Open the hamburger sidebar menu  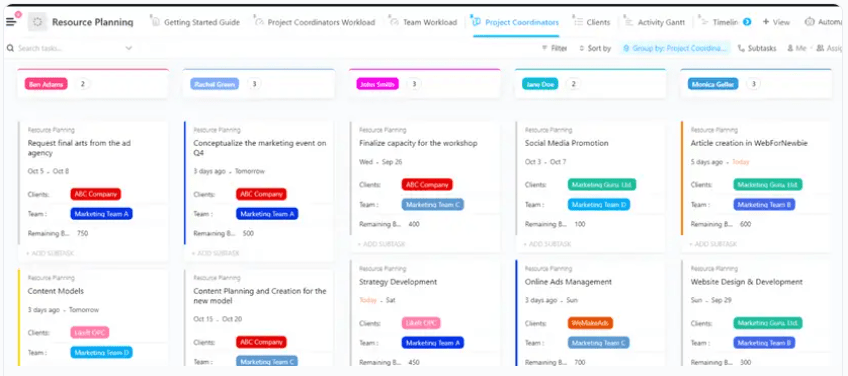(11, 22)
